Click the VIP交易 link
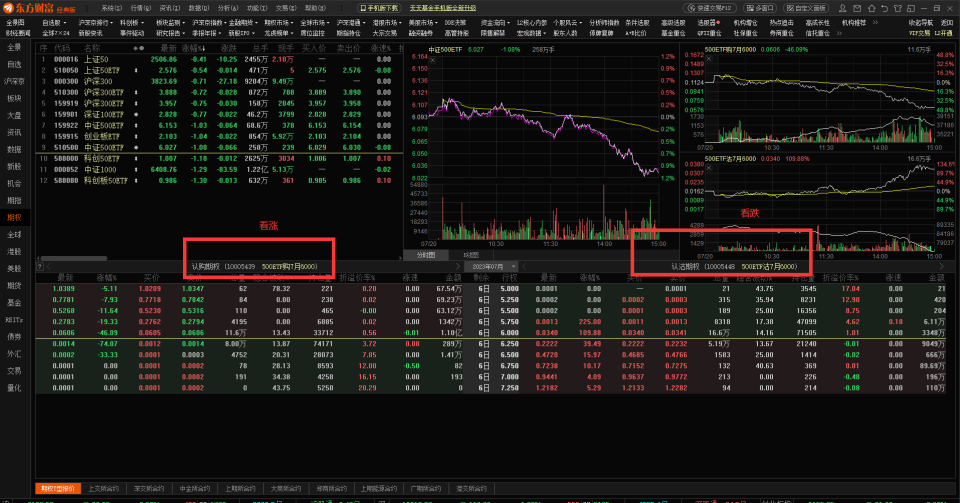 pyautogui.click(x=920, y=33)
